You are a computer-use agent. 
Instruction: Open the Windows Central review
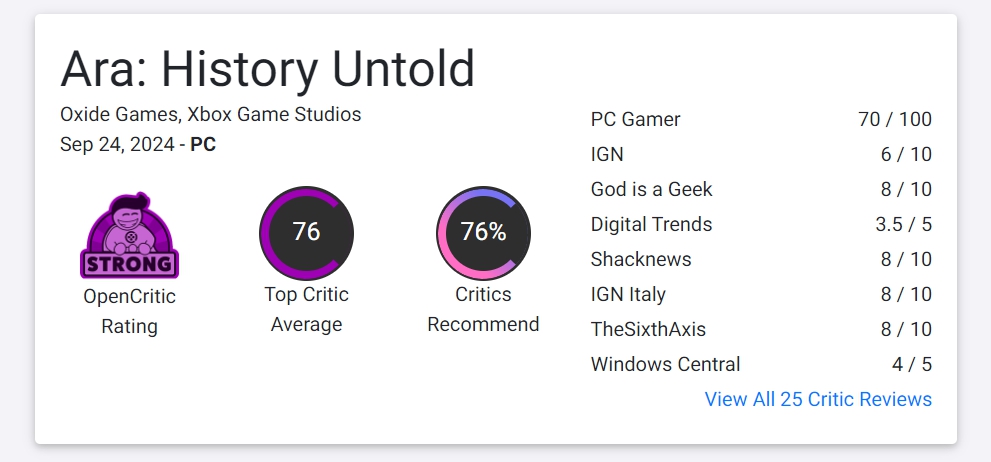(761, 365)
